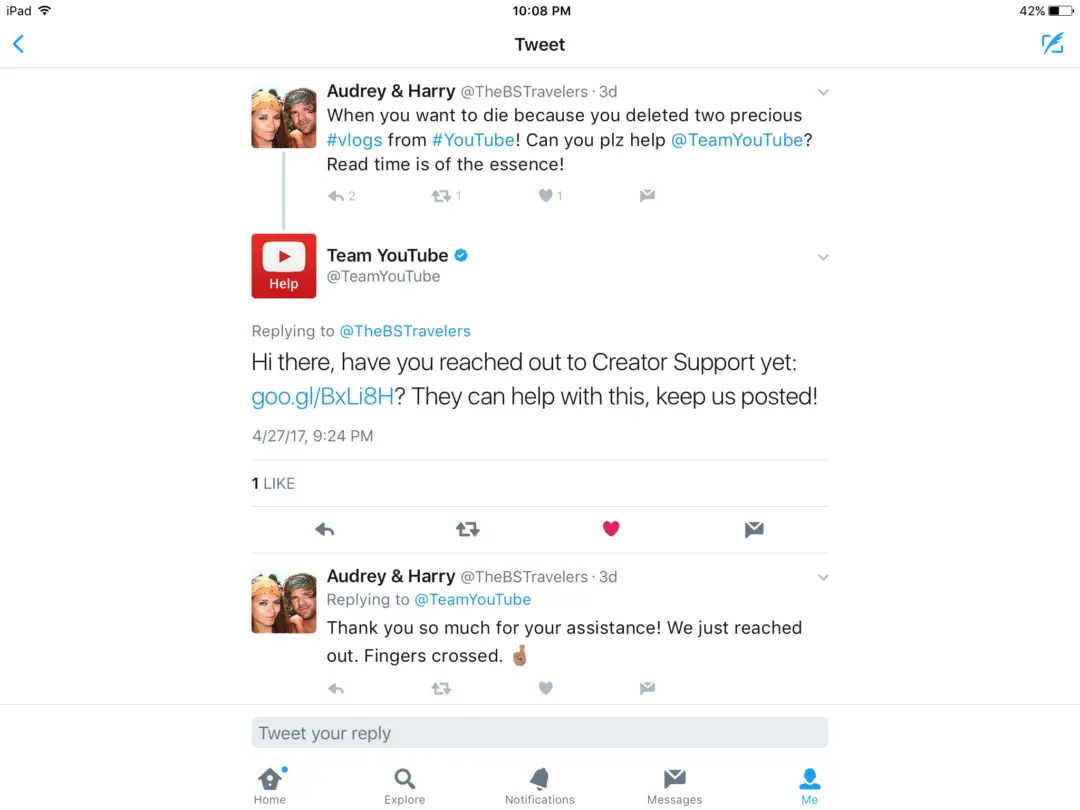1080x810 pixels.
Task: Retweet the Team YouTube tweet
Action: coord(468,529)
